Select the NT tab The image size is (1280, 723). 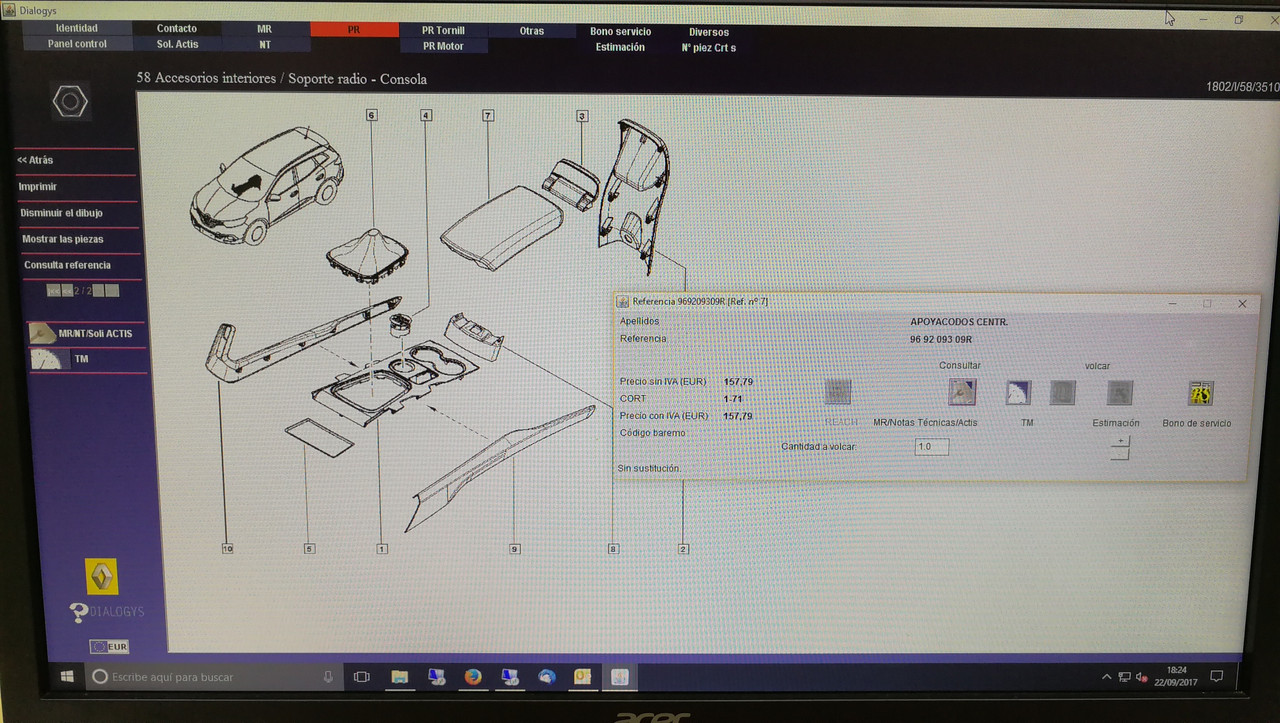(x=265, y=44)
